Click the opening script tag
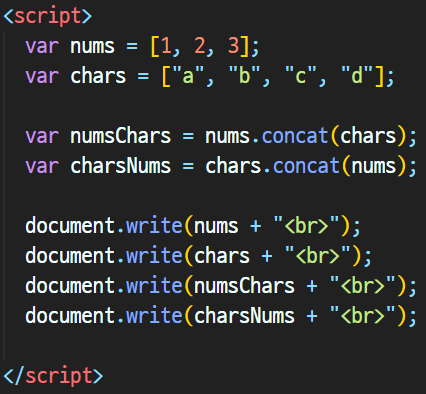Viewport: 426px width, 394px height. point(47,16)
